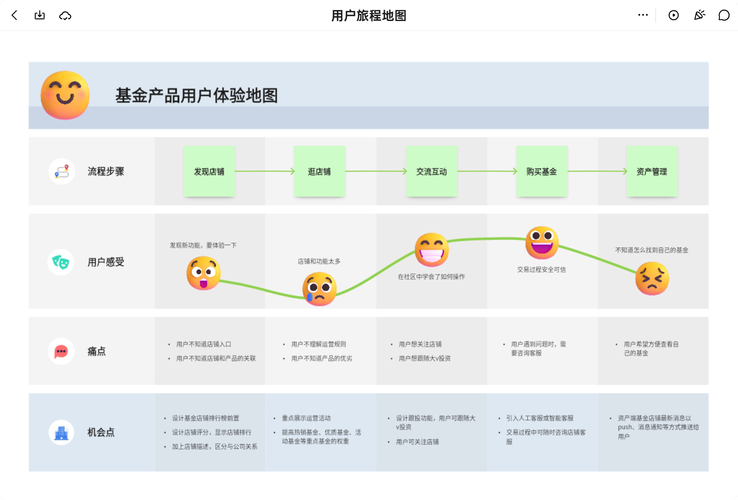738x500 pixels.
Task: Click the export download icon
Action: (40, 16)
